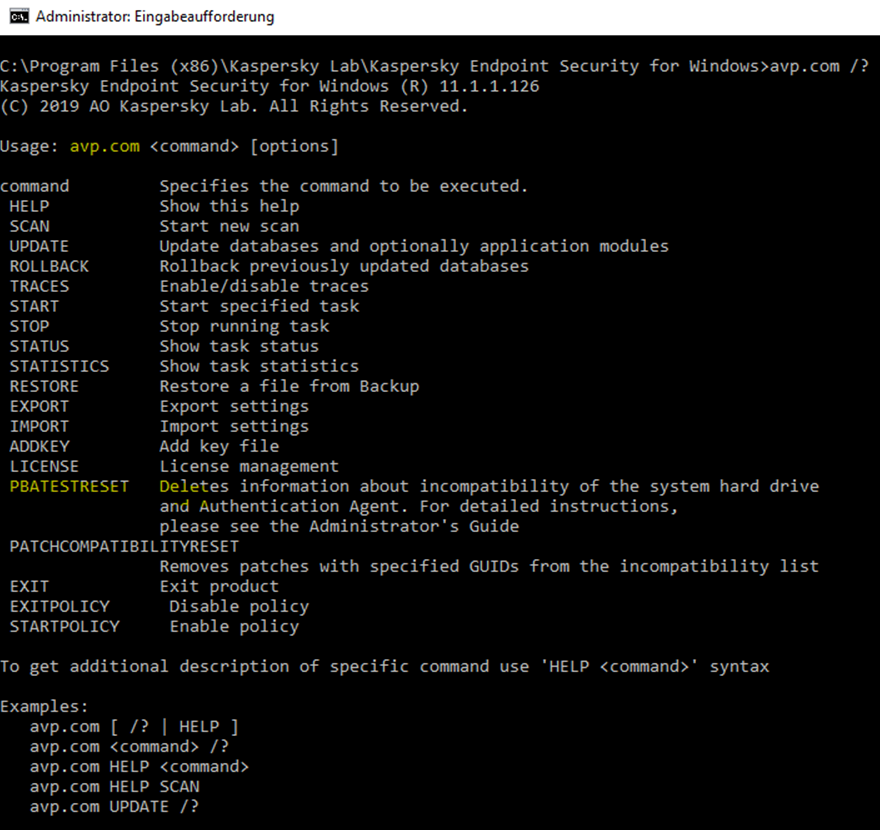Click the 'License management' description text
The height and width of the screenshot is (830, 880).
pyautogui.click(x=249, y=466)
